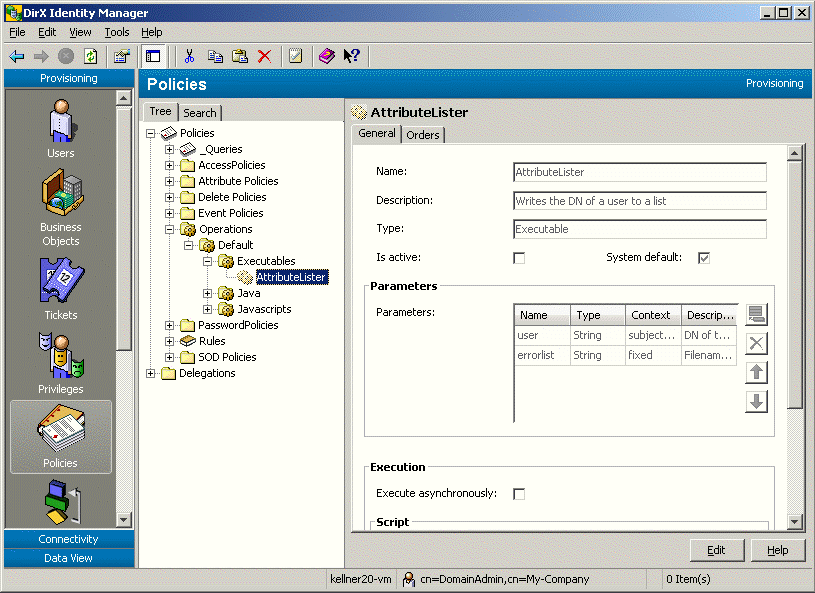Open context help with the arrow-question icon
Viewport: 815px width, 593px height.
pyautogui.click(x=351, y=55)
